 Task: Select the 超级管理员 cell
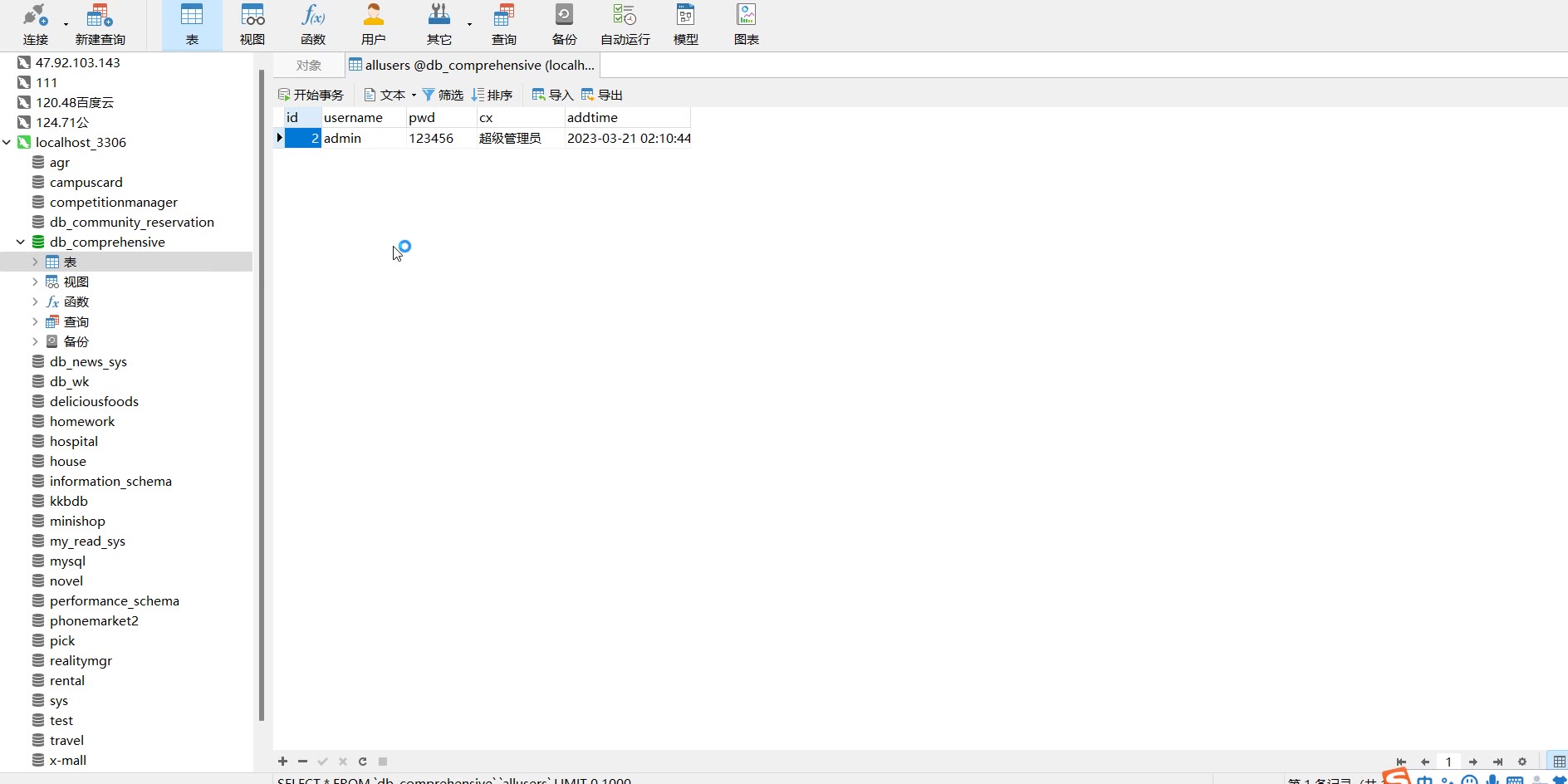(521, 138)
